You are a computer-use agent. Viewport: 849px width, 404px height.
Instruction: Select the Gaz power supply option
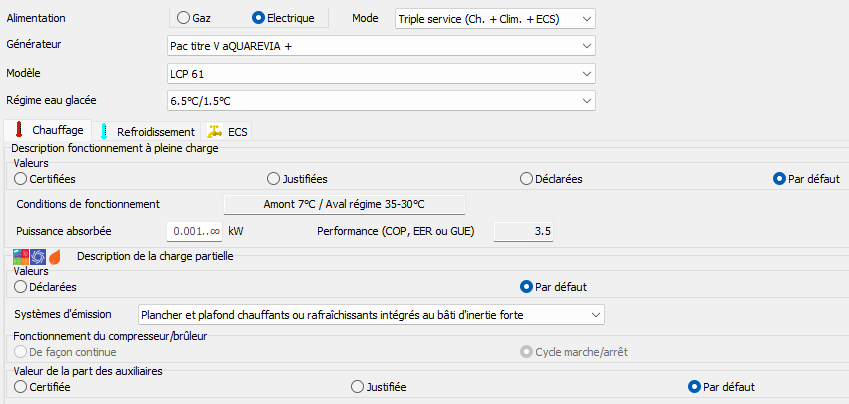point(183,18)
